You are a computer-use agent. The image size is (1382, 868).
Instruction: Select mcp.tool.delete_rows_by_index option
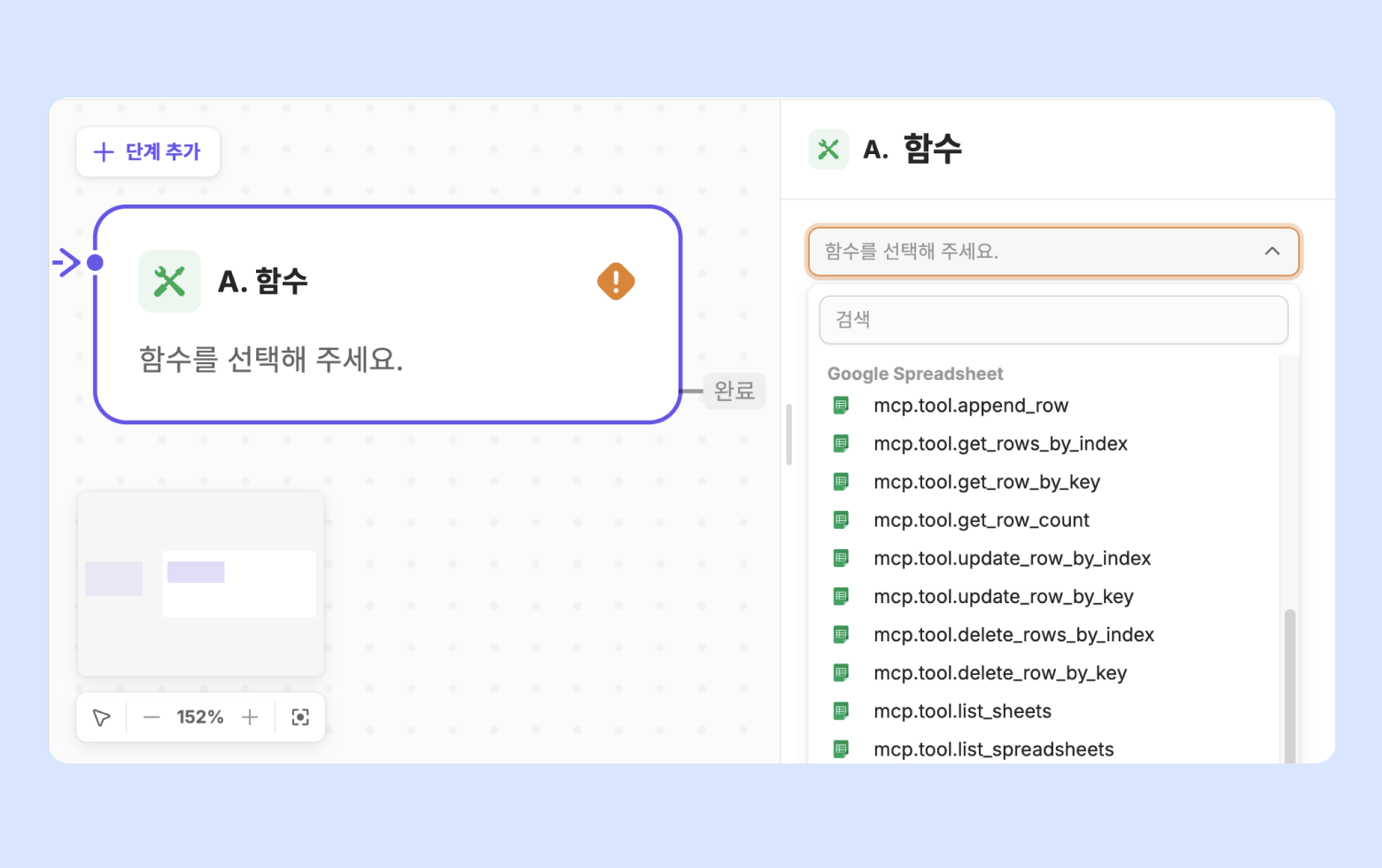pyautogui.click(x=1013, y=635)
